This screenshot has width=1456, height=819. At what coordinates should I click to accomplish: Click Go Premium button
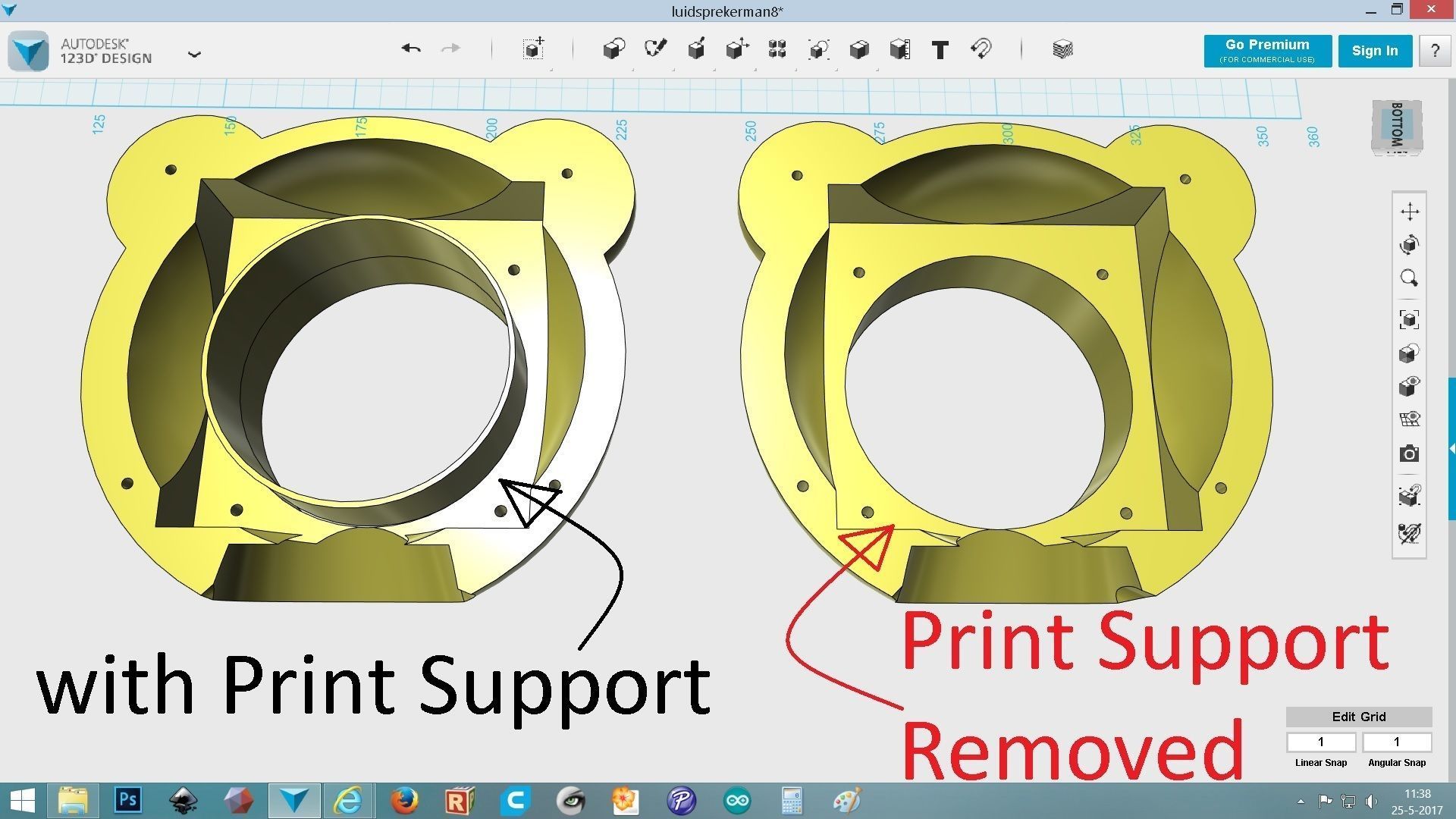1267,51
